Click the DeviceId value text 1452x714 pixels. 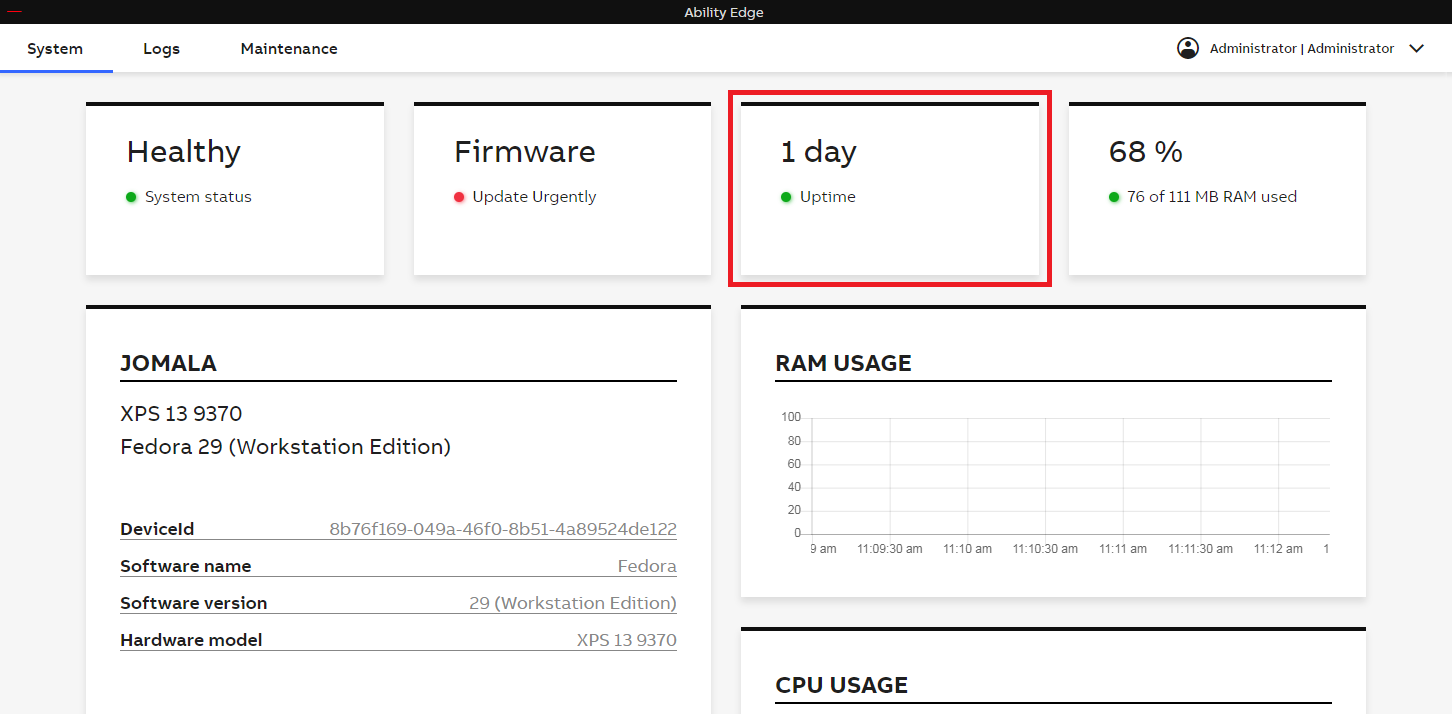click(503, 529)
